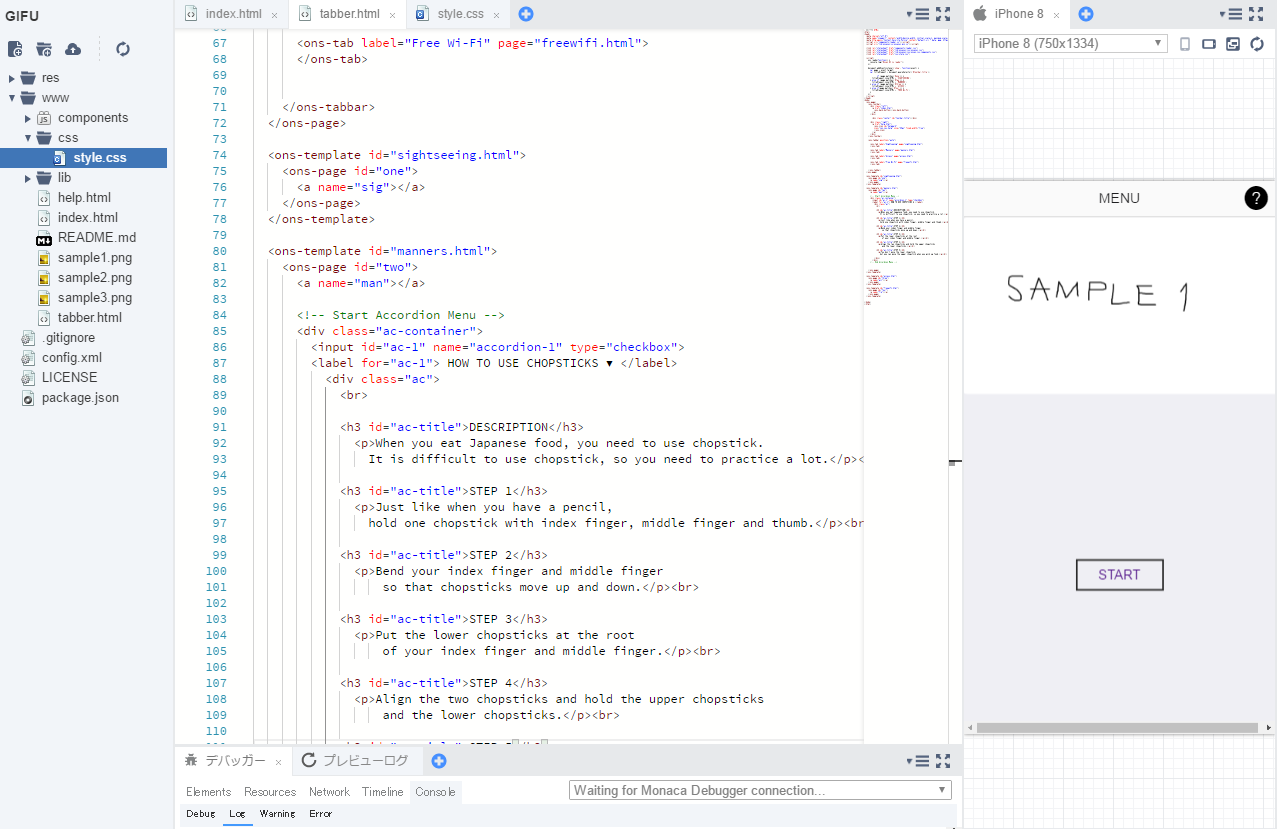Select the iPhone 8 preview tab
1277x829 pixels.
pyautogui.click(x=1018, y=14)
